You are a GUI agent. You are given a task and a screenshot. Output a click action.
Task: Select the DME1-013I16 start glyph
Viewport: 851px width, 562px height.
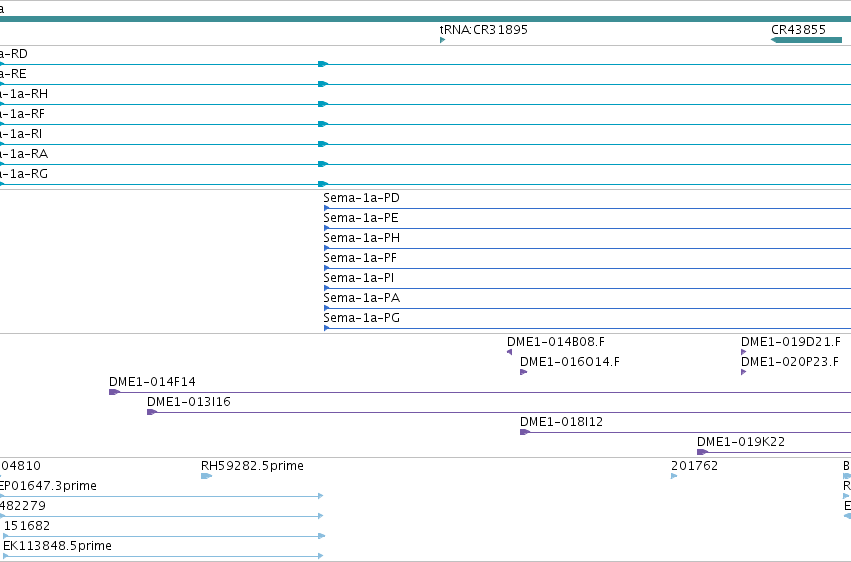pos(152,412)
